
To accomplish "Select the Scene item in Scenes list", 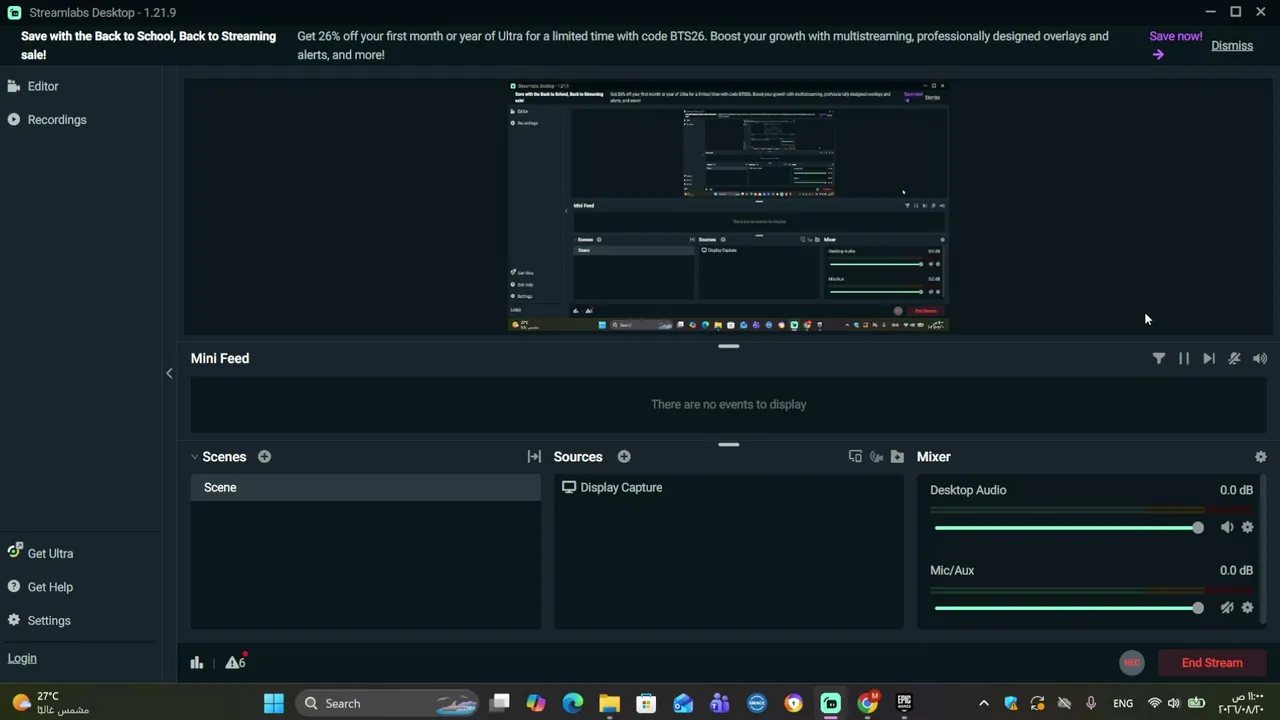I will click(x=366, y=488).
